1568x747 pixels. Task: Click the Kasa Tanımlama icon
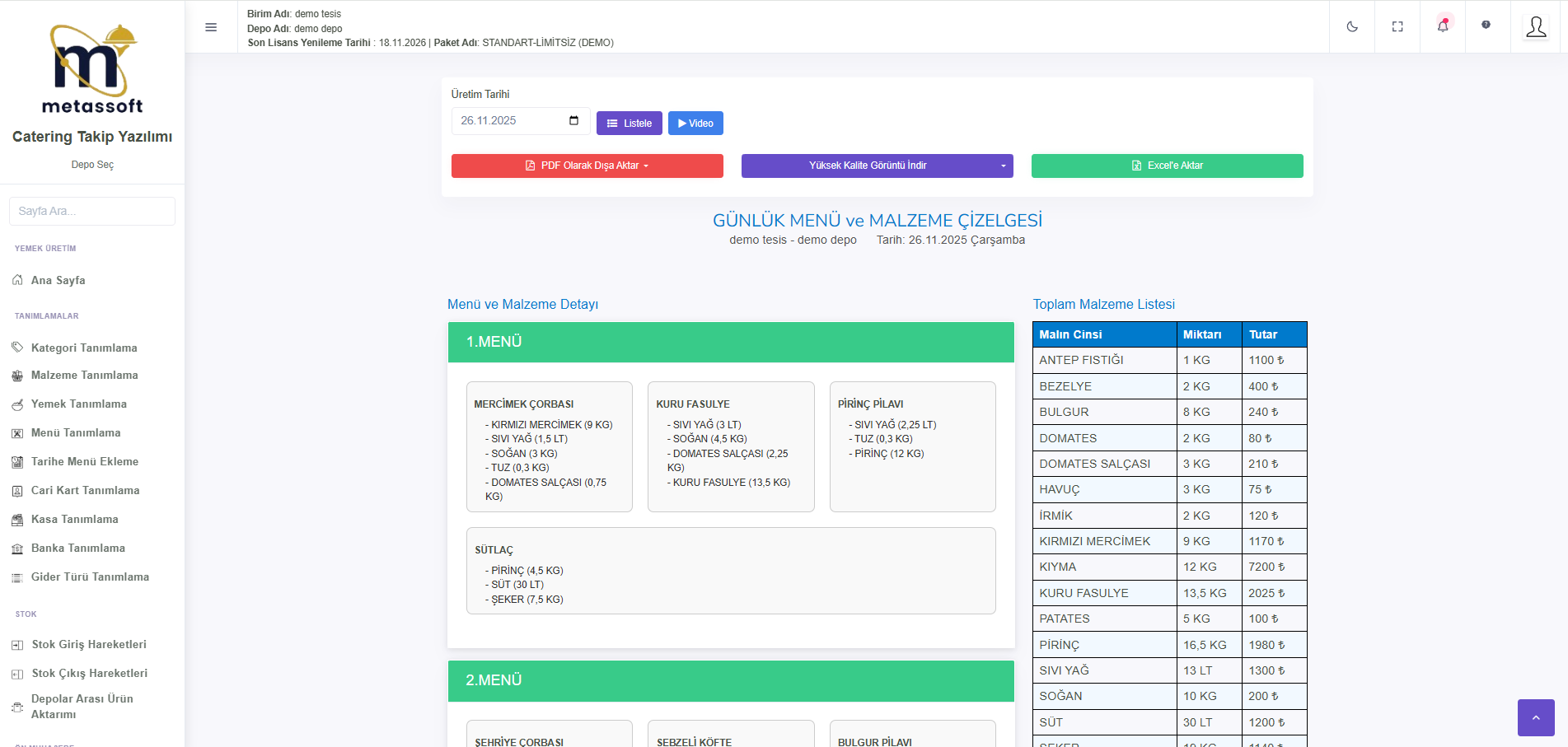tap(17, 520)
